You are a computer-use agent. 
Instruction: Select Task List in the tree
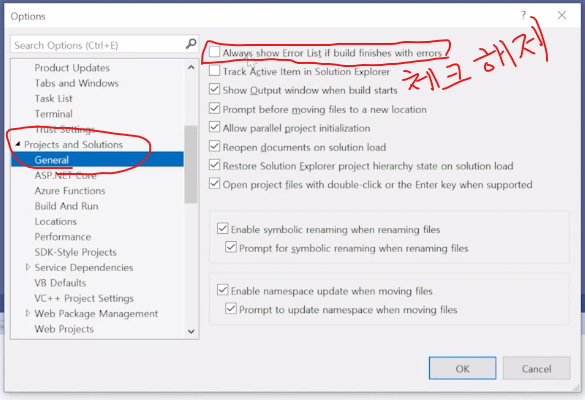53,99
